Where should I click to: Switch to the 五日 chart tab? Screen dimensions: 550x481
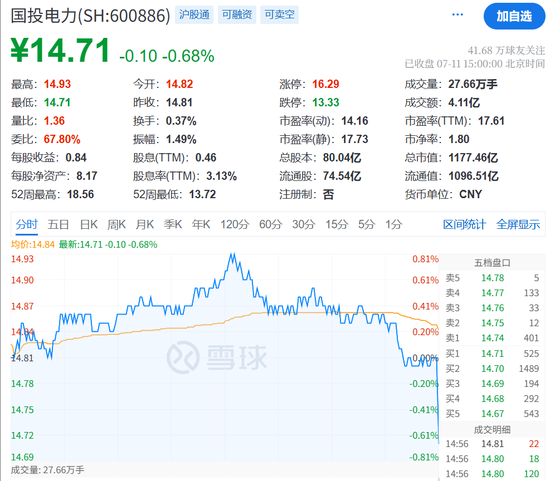(x=58, y=224)
